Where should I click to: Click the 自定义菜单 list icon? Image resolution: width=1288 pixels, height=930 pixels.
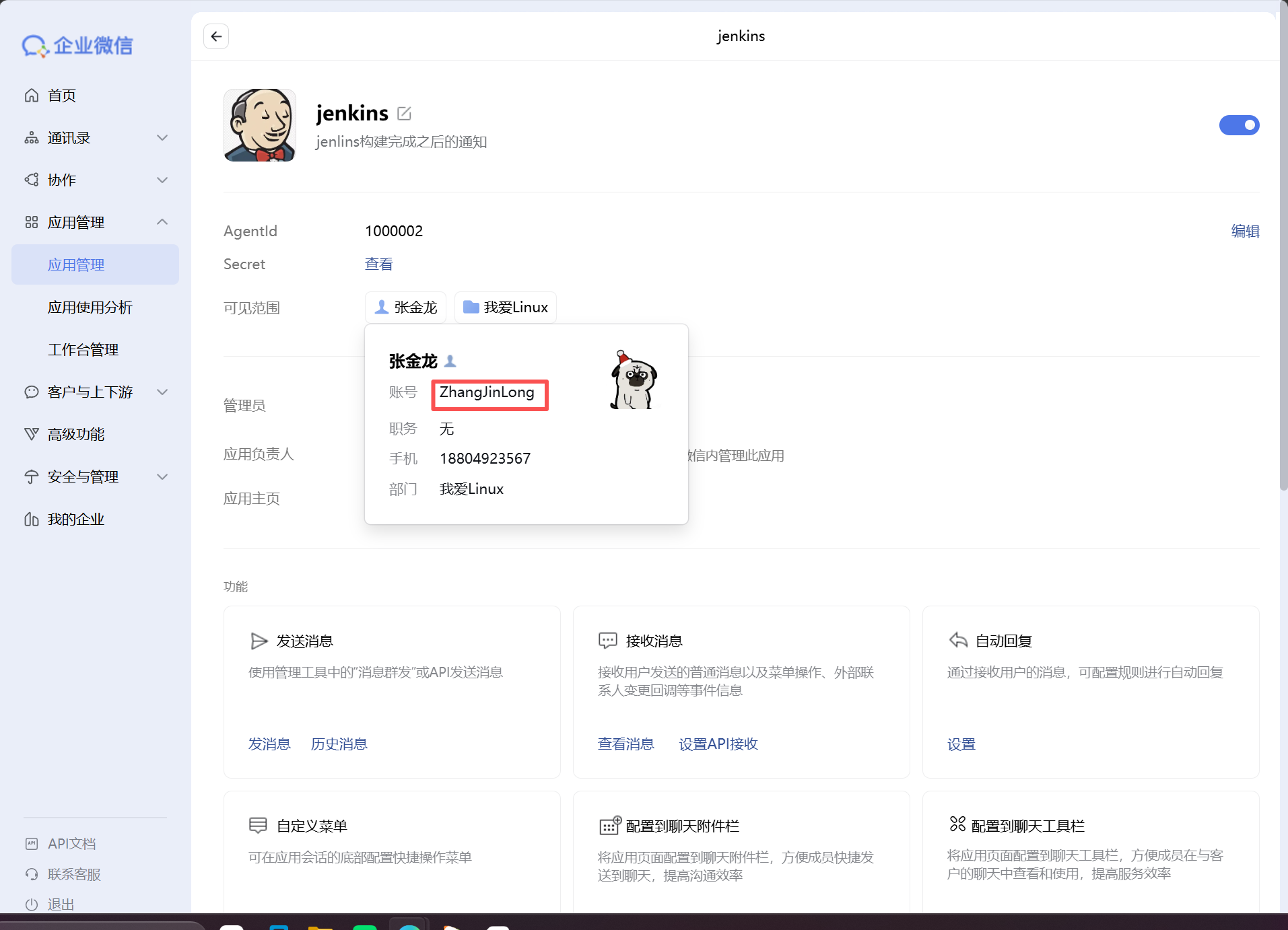(x=258, y=826)
